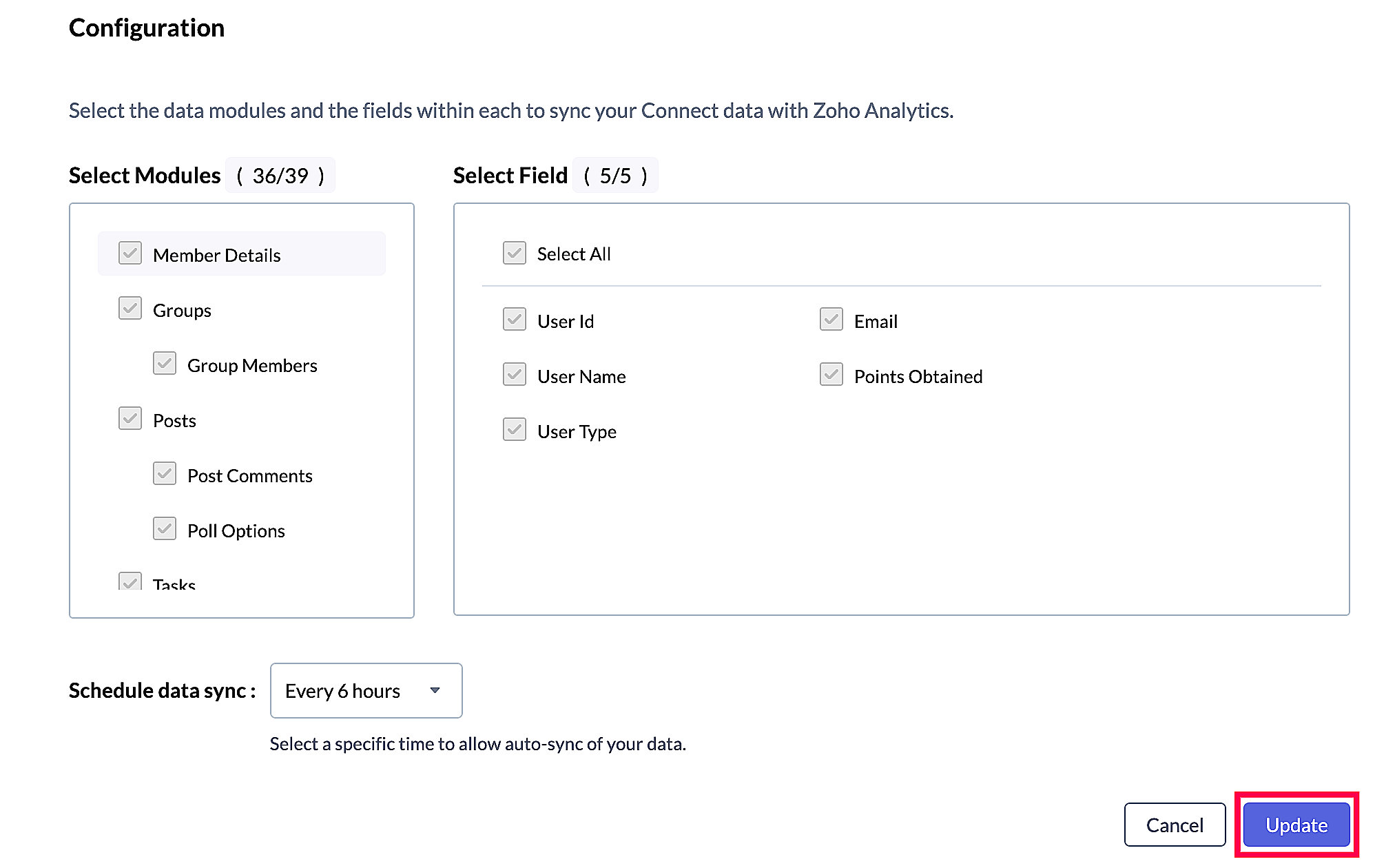
Task: Click the Update button
Action: coord(1296,825)
